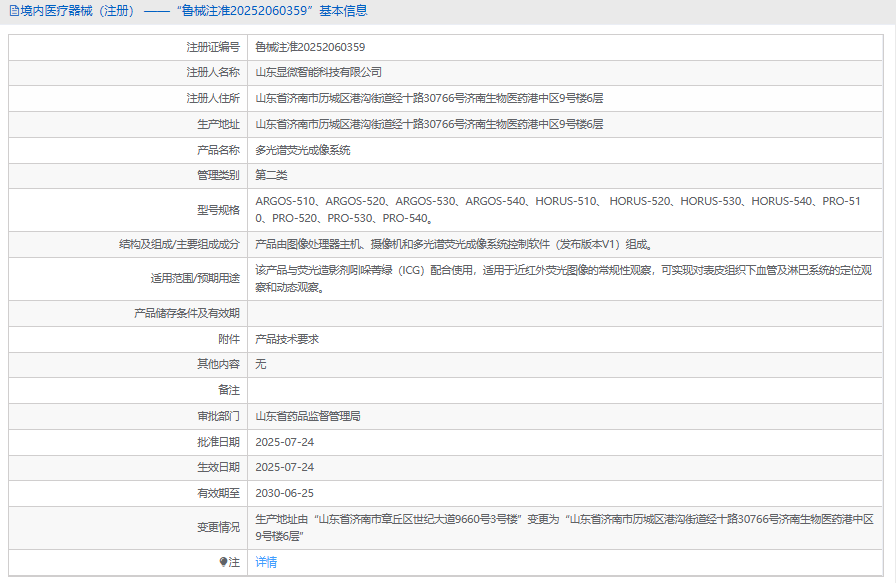Click the expiry date 2030-06-25
Screen dimensions: 896x583
click(285, 493)
